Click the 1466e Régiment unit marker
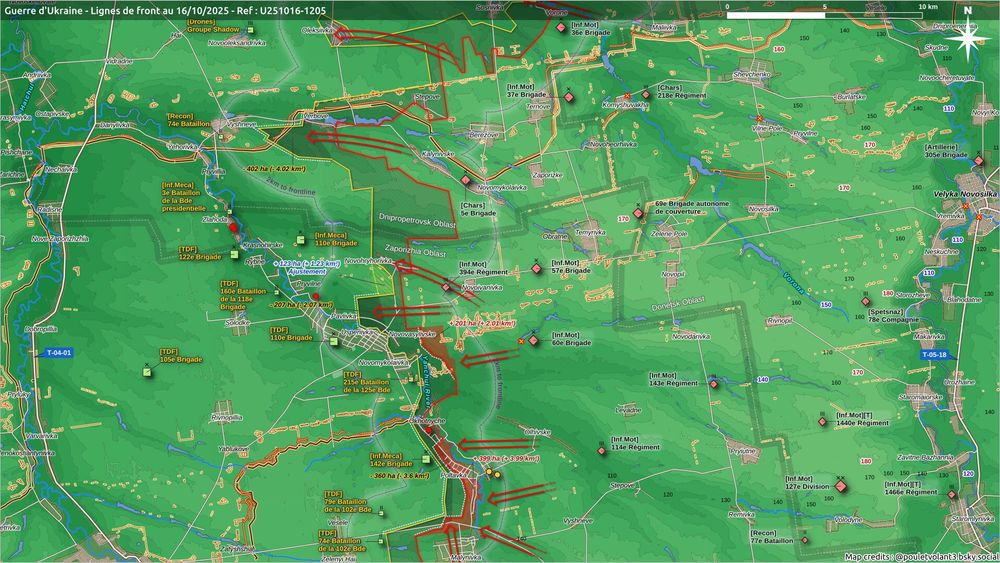Screen dimensions: 1000x563 point(952,495)
